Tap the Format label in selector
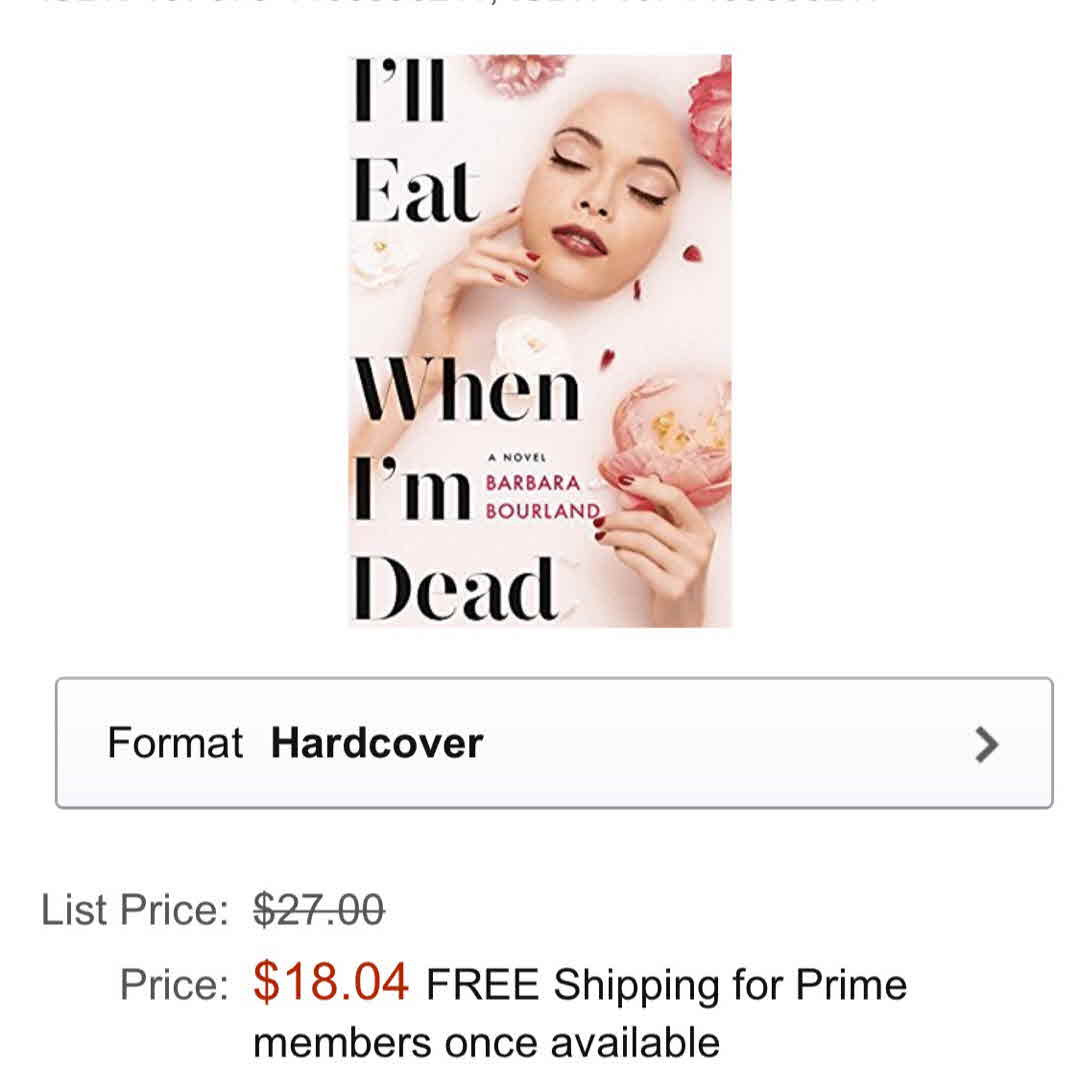Image resolution: width=1080 pixels, height=1080 pixels. tap(175, 743)
